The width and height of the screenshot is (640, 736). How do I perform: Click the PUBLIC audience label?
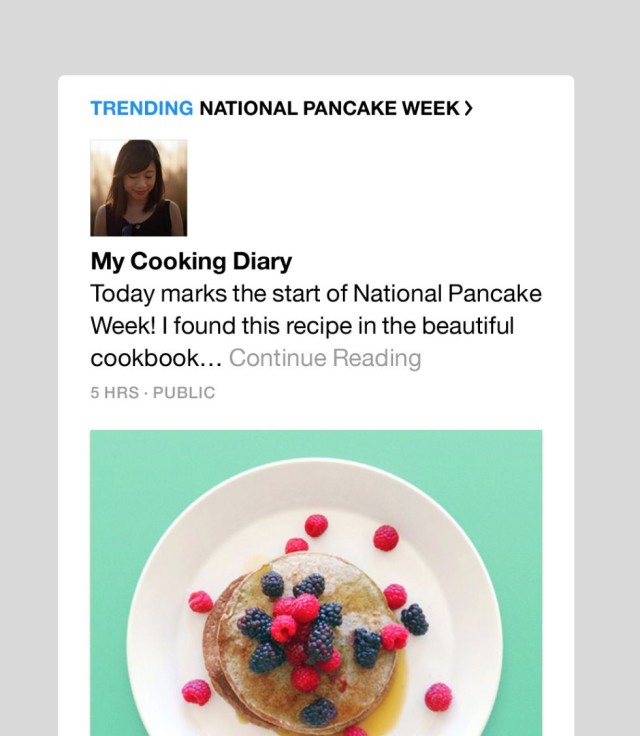184,393
